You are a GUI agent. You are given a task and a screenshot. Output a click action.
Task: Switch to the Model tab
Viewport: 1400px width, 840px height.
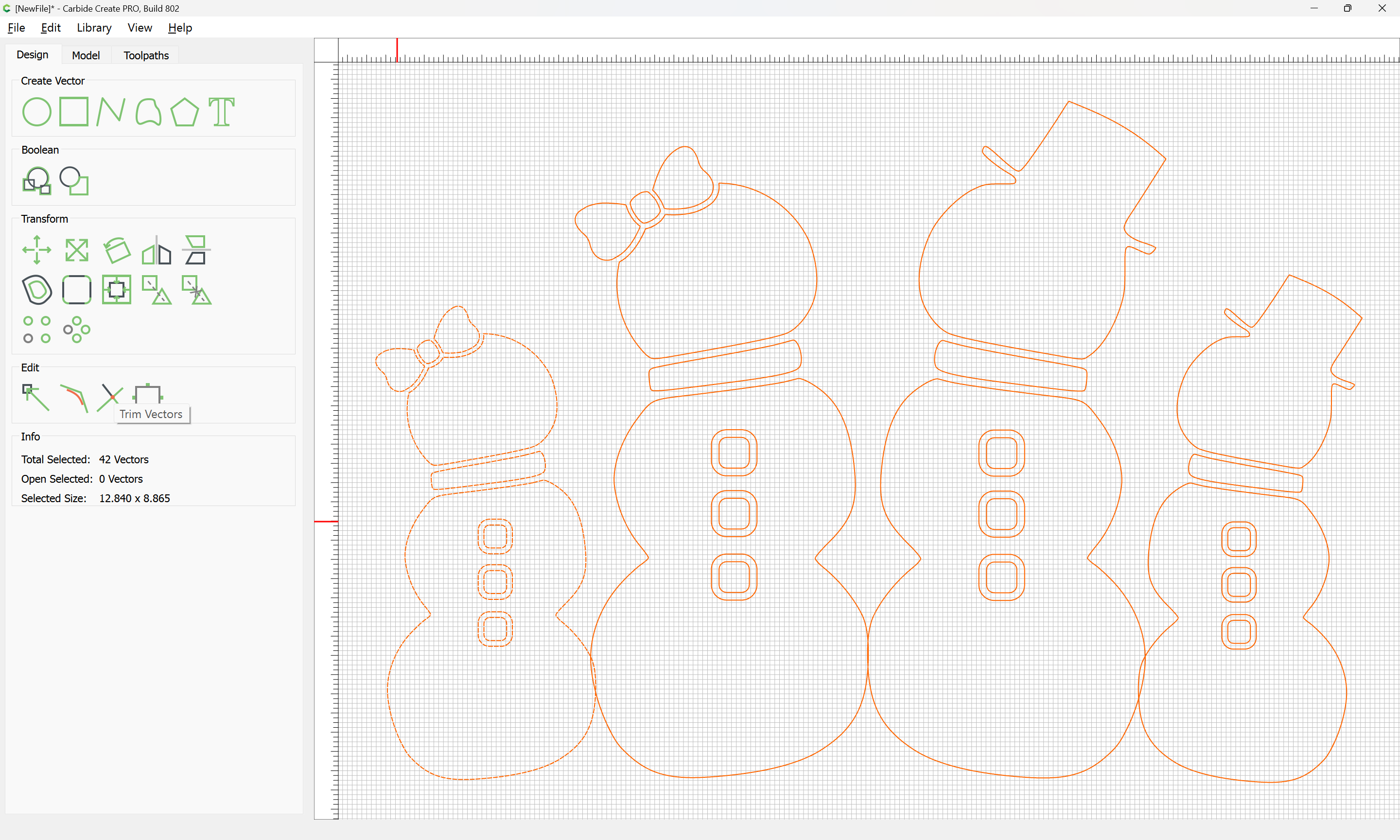86,55
